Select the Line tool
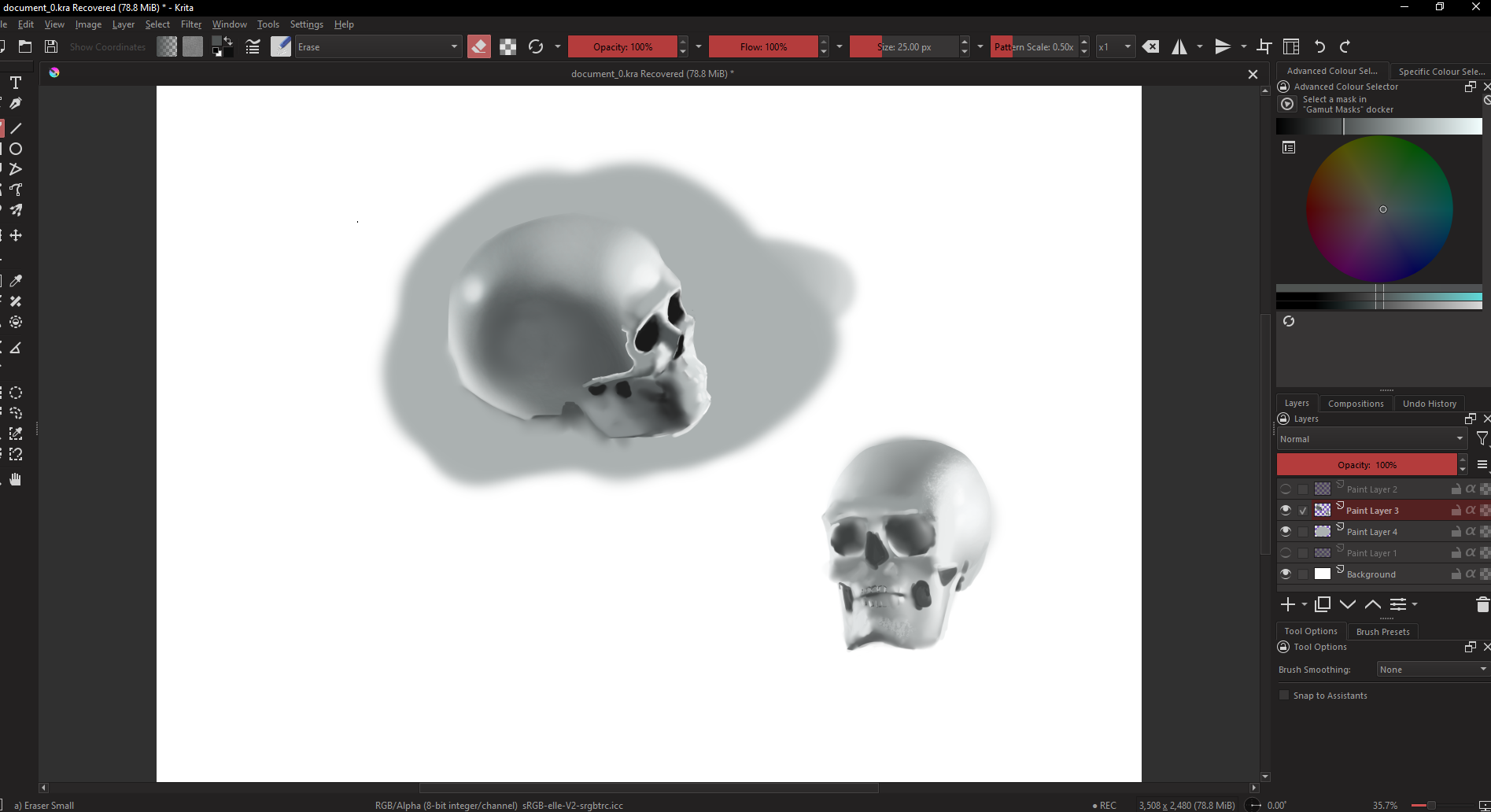 (x=16, y=128)
